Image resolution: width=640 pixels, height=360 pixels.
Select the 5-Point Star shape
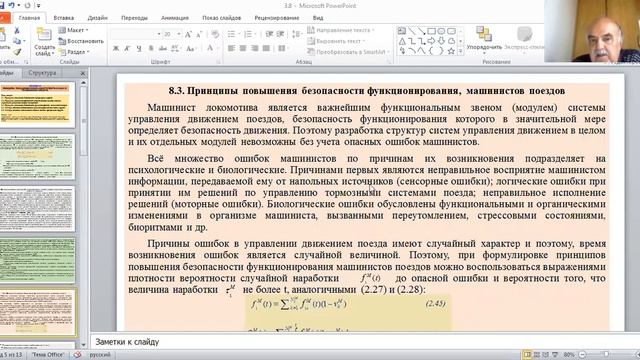point(451,51)
